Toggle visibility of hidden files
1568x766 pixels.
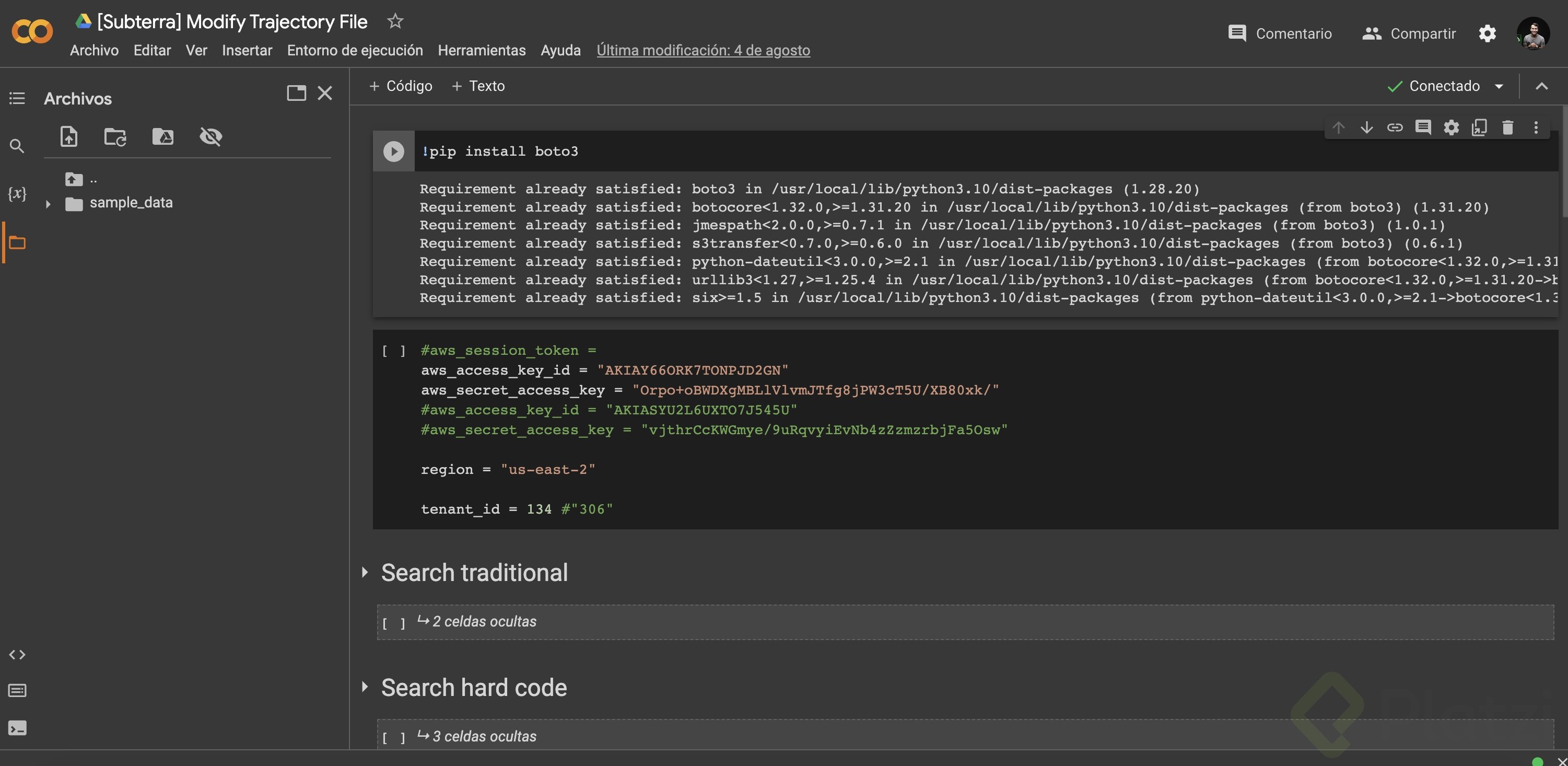[x=210, y=137]
